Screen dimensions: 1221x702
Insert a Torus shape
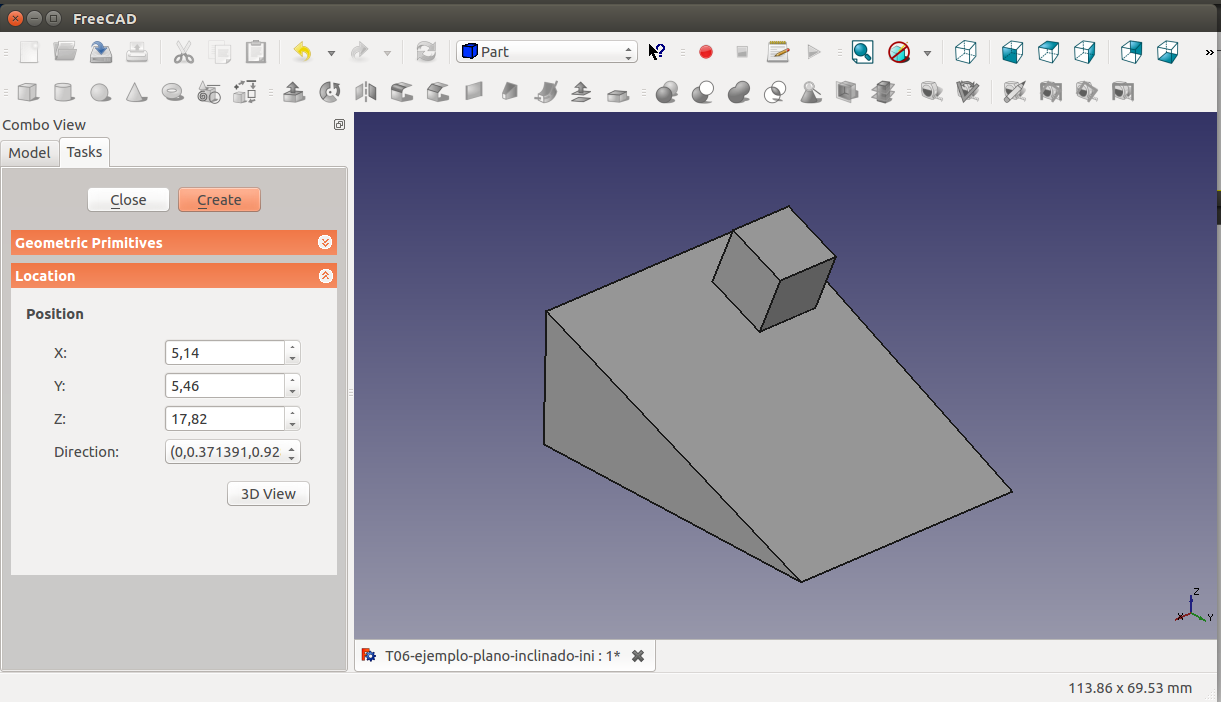click(x=172, y=92)
